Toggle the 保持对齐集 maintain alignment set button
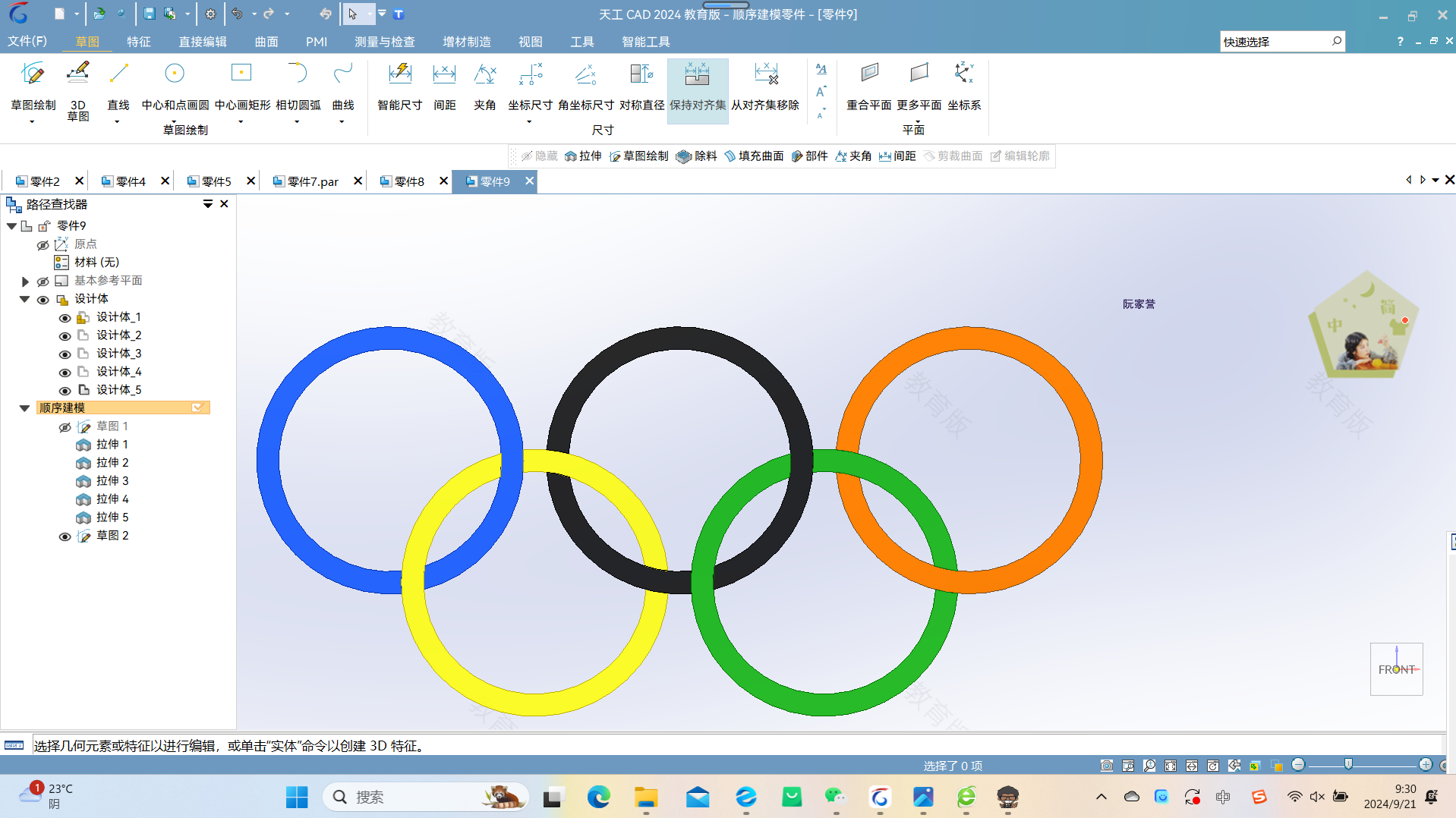 tap(698, 90)
